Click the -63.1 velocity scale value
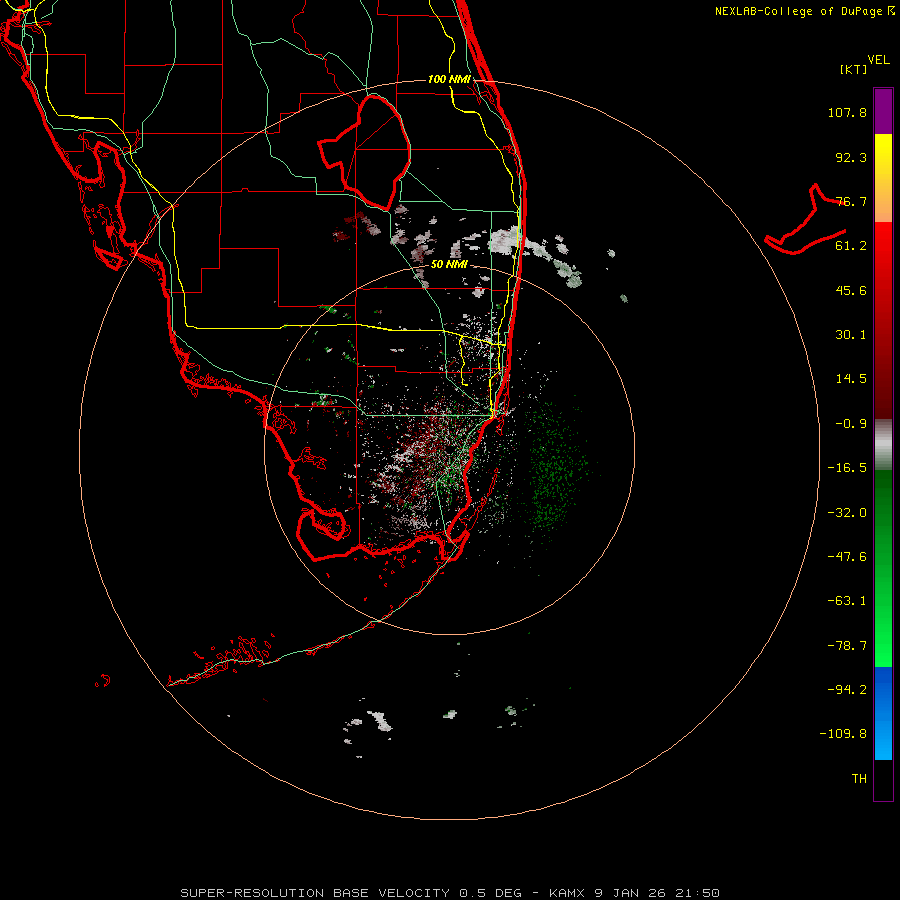This screenshot has height=900, width=900. pyautogui.click(x=847, y=601)
